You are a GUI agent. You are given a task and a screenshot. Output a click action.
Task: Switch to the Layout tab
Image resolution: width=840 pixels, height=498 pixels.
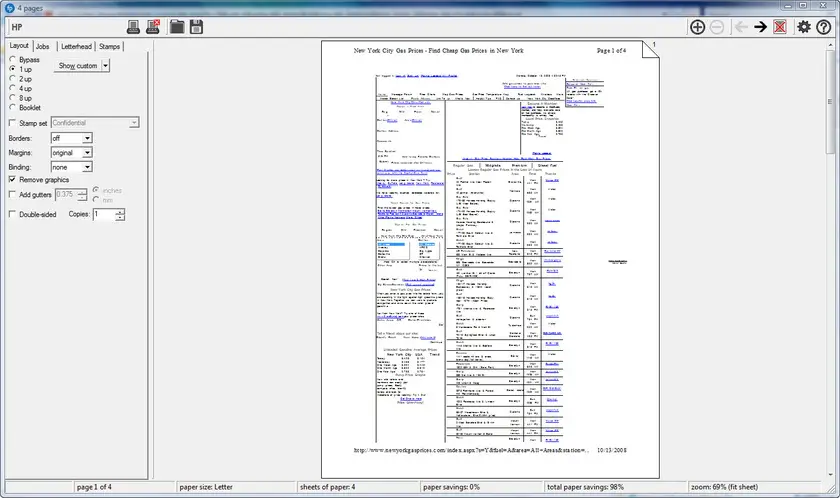(19, 46)
